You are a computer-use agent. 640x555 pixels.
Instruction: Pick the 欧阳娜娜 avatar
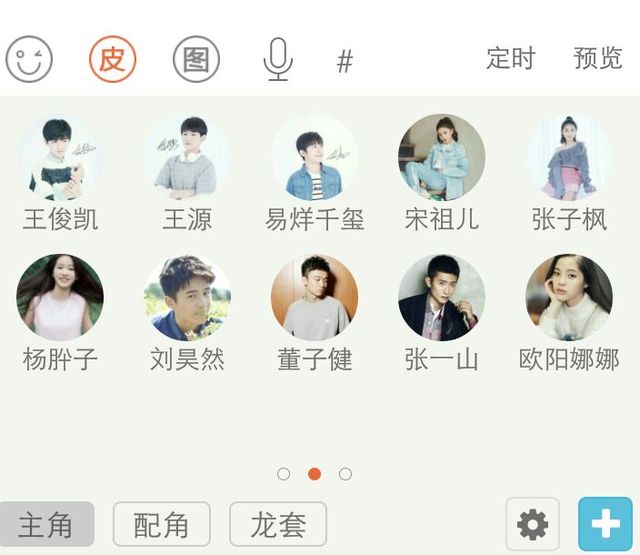point(569,297)
